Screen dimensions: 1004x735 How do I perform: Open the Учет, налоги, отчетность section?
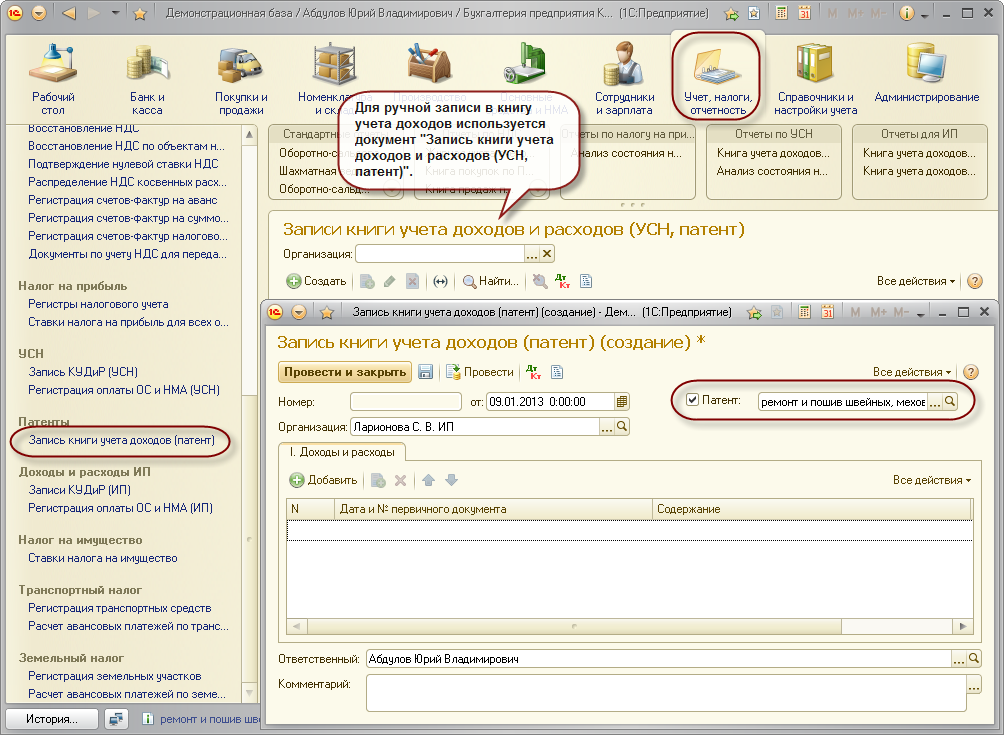(x=717, y=79)
